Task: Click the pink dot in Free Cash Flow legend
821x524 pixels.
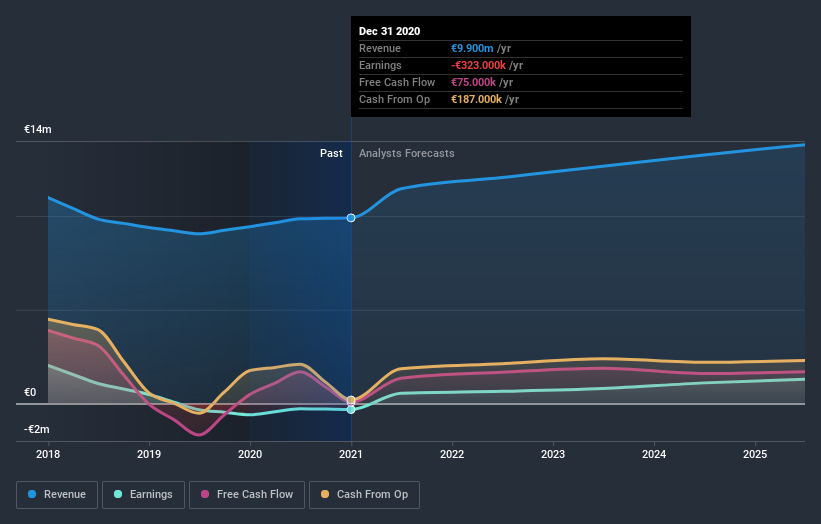Action: [205, 494]
